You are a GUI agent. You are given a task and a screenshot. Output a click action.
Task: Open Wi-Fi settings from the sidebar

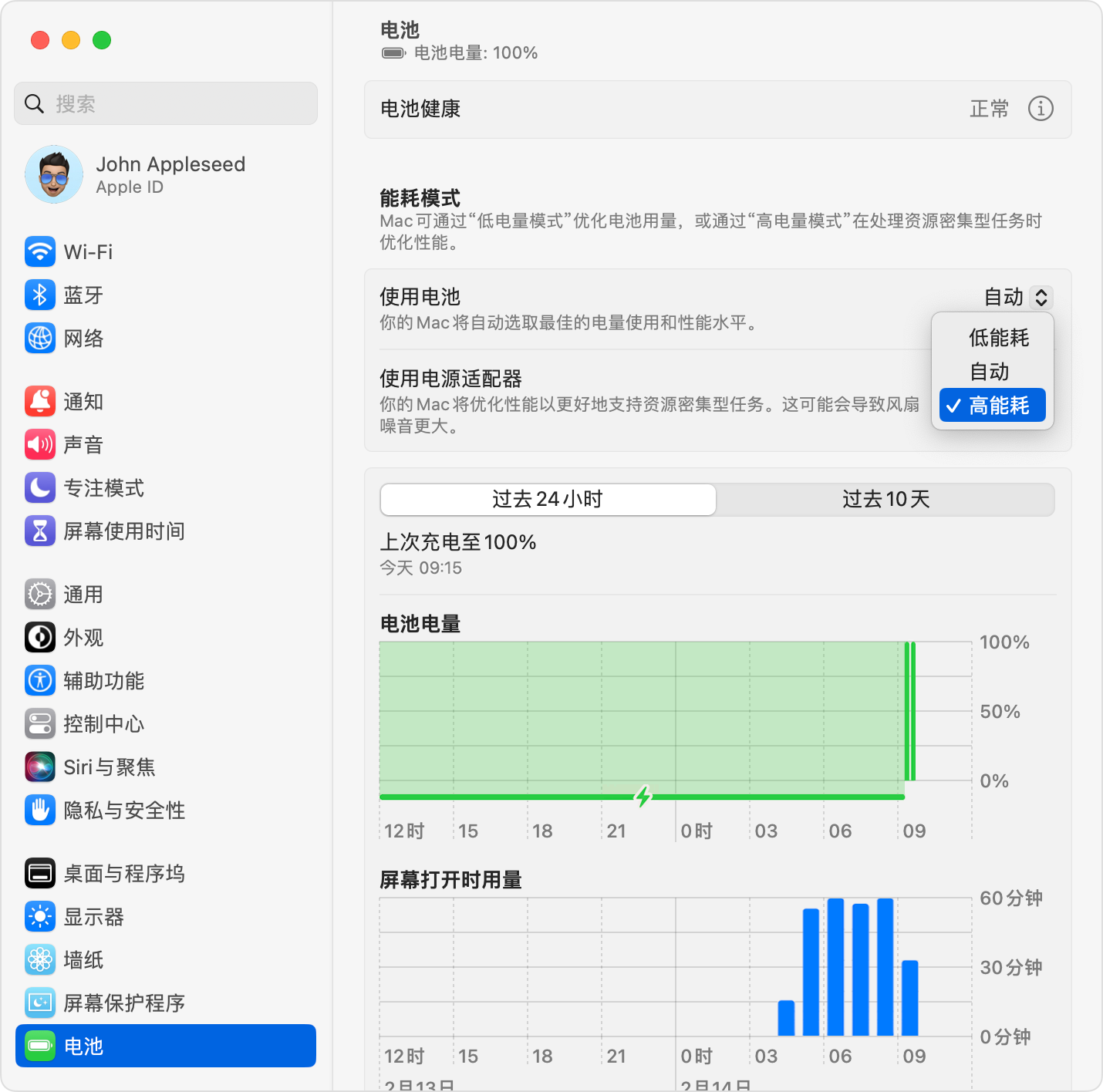tap(40, 251)
